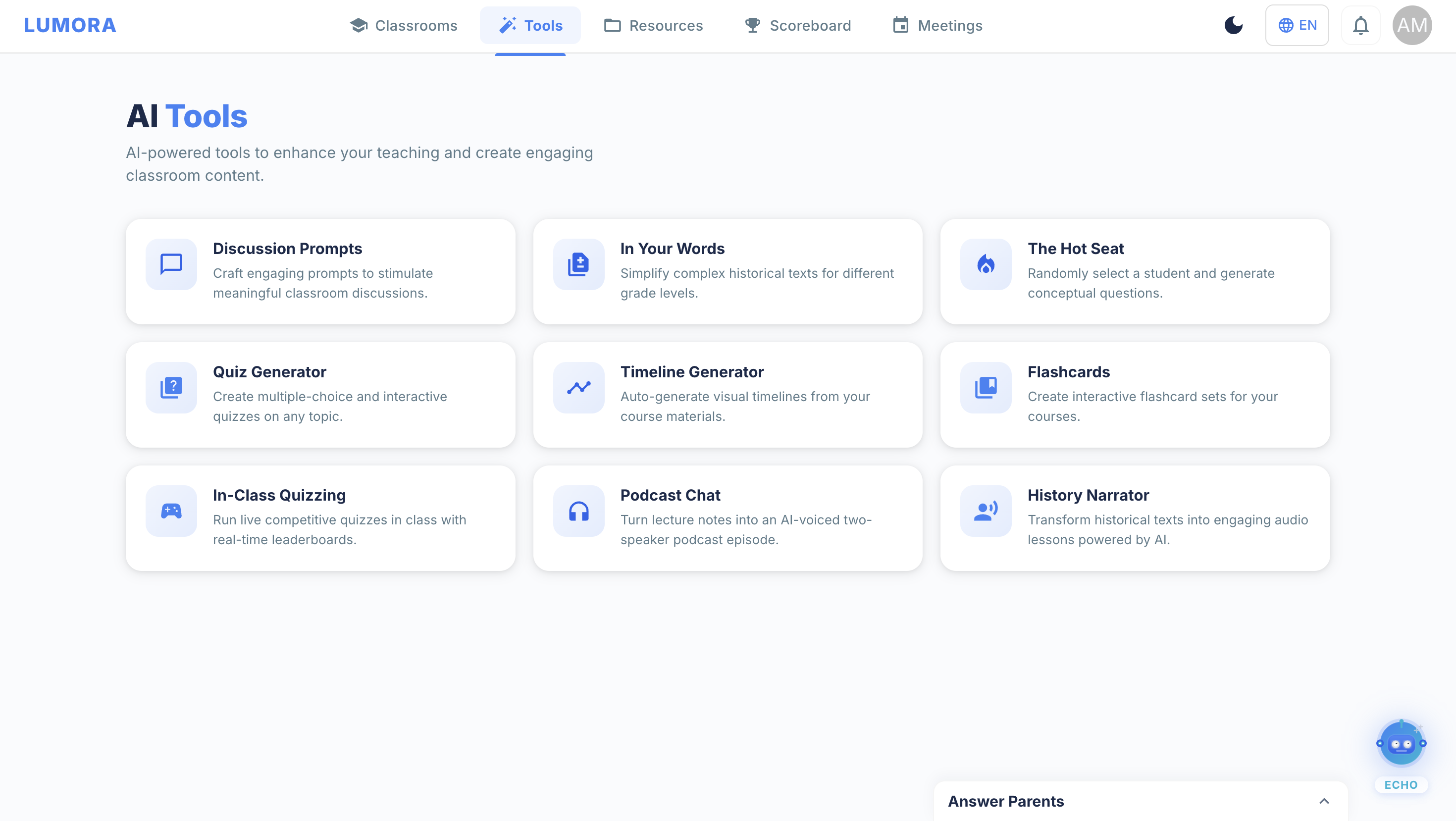This screenshot has width=1456, height=821.
Task: Toggle dark mode with the moon icon
Action: [x=1233, y=25]
